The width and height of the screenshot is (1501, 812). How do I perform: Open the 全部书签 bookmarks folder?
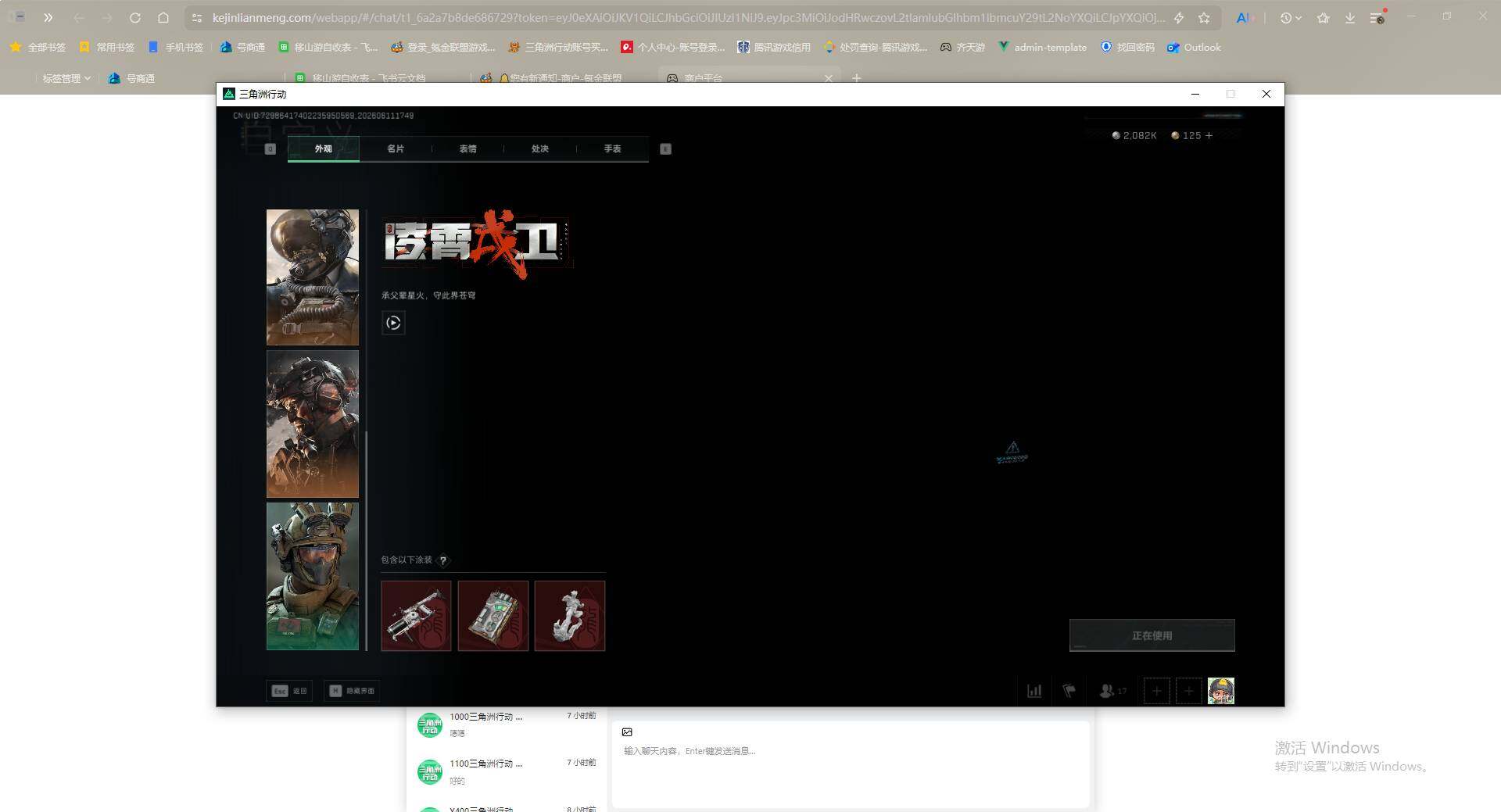click(38, 47)
